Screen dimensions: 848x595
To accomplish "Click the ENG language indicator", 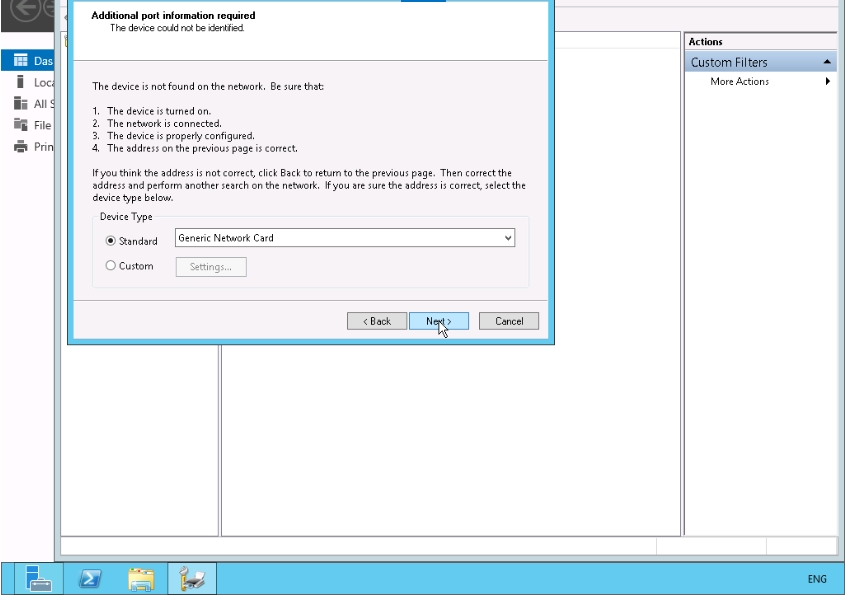I will point(816,579).
